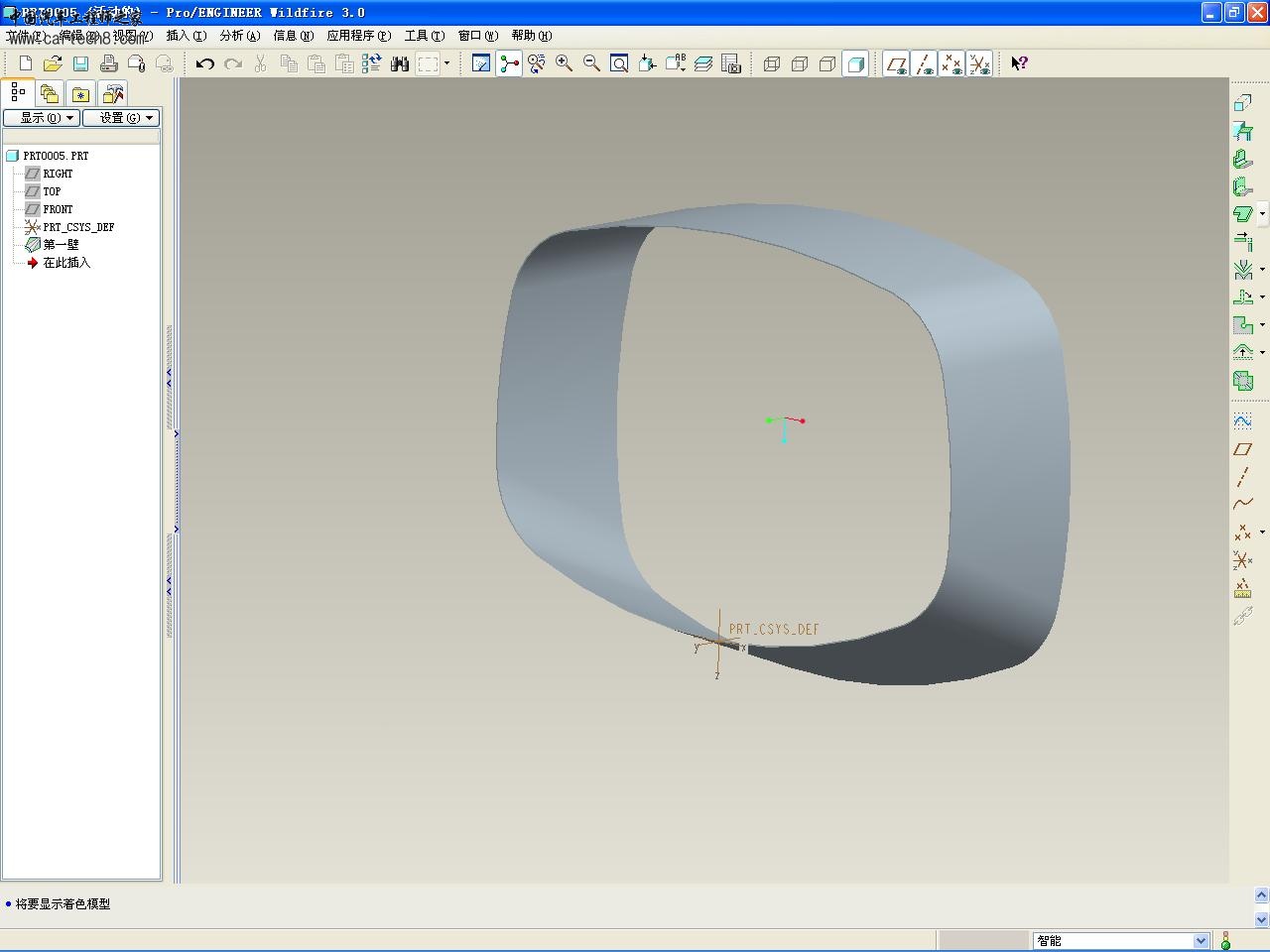Click the Print icon in the toolbar
This screenshot has width=1270, height=952.
click(x=109, y=63)
